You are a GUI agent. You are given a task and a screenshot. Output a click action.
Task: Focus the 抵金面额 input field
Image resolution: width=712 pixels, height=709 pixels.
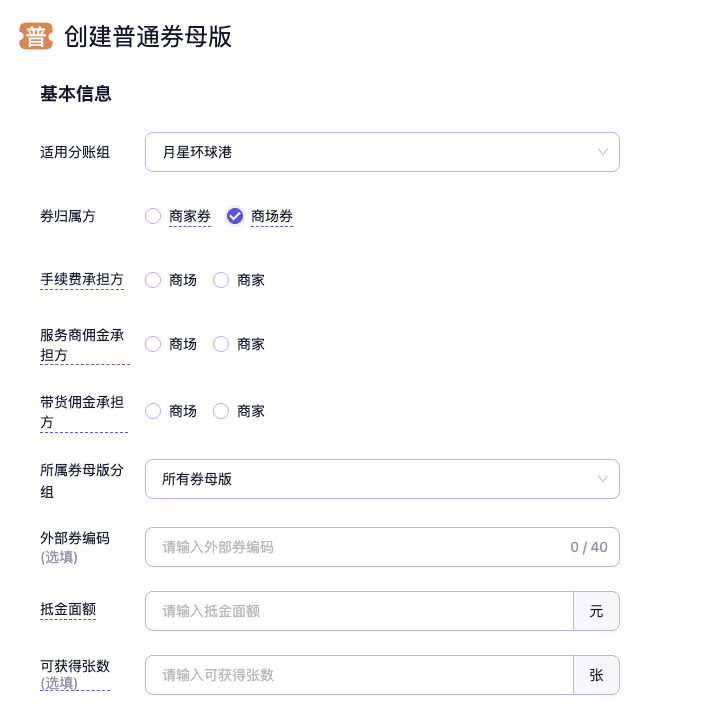click(x=360, y=611)
